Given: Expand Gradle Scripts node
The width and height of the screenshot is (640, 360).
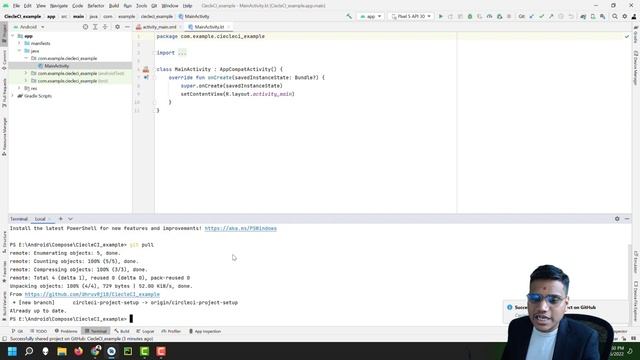Looking at the screenshot, I should click(x=13, y=96).
